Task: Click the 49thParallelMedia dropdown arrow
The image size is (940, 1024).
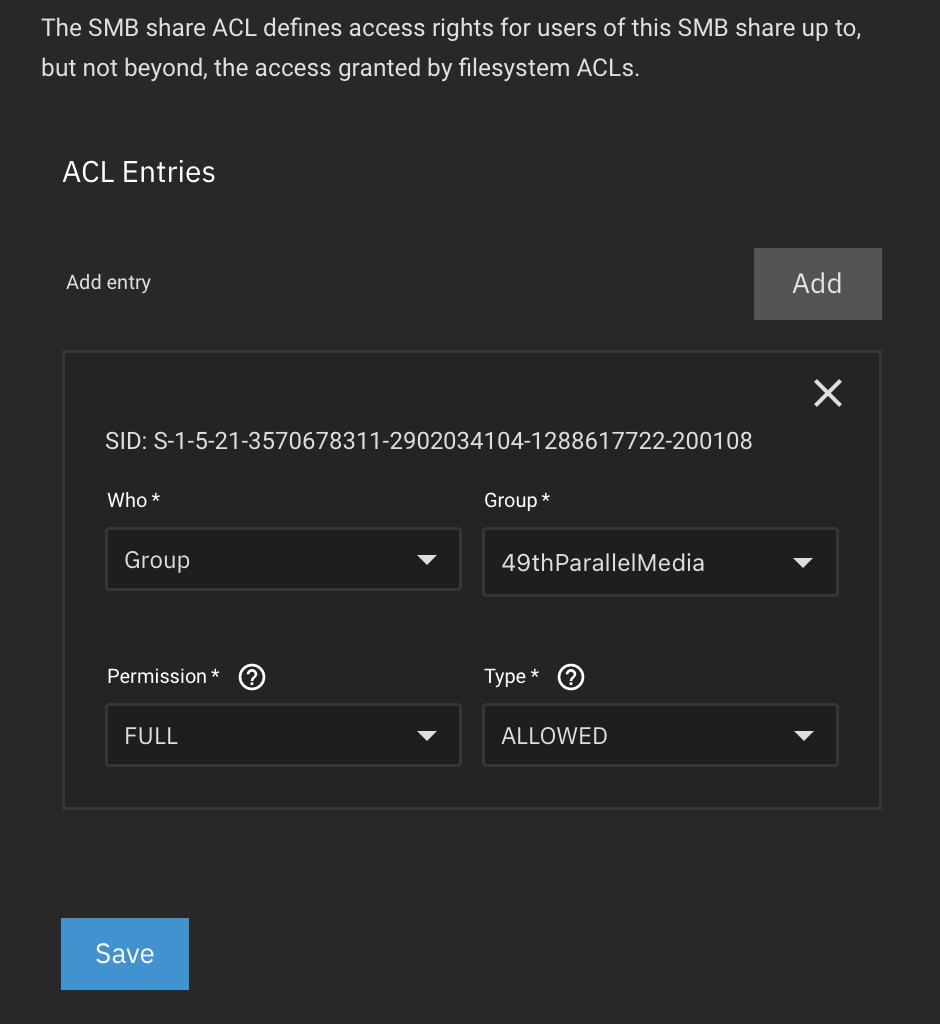Action: (802, 563)
